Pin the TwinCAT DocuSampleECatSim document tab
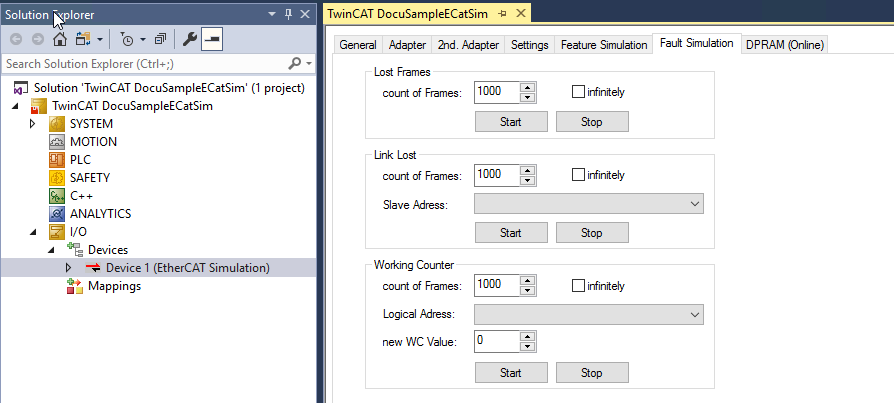The height and width of the screenshot is (403, 894). click(x=502, y=14)
